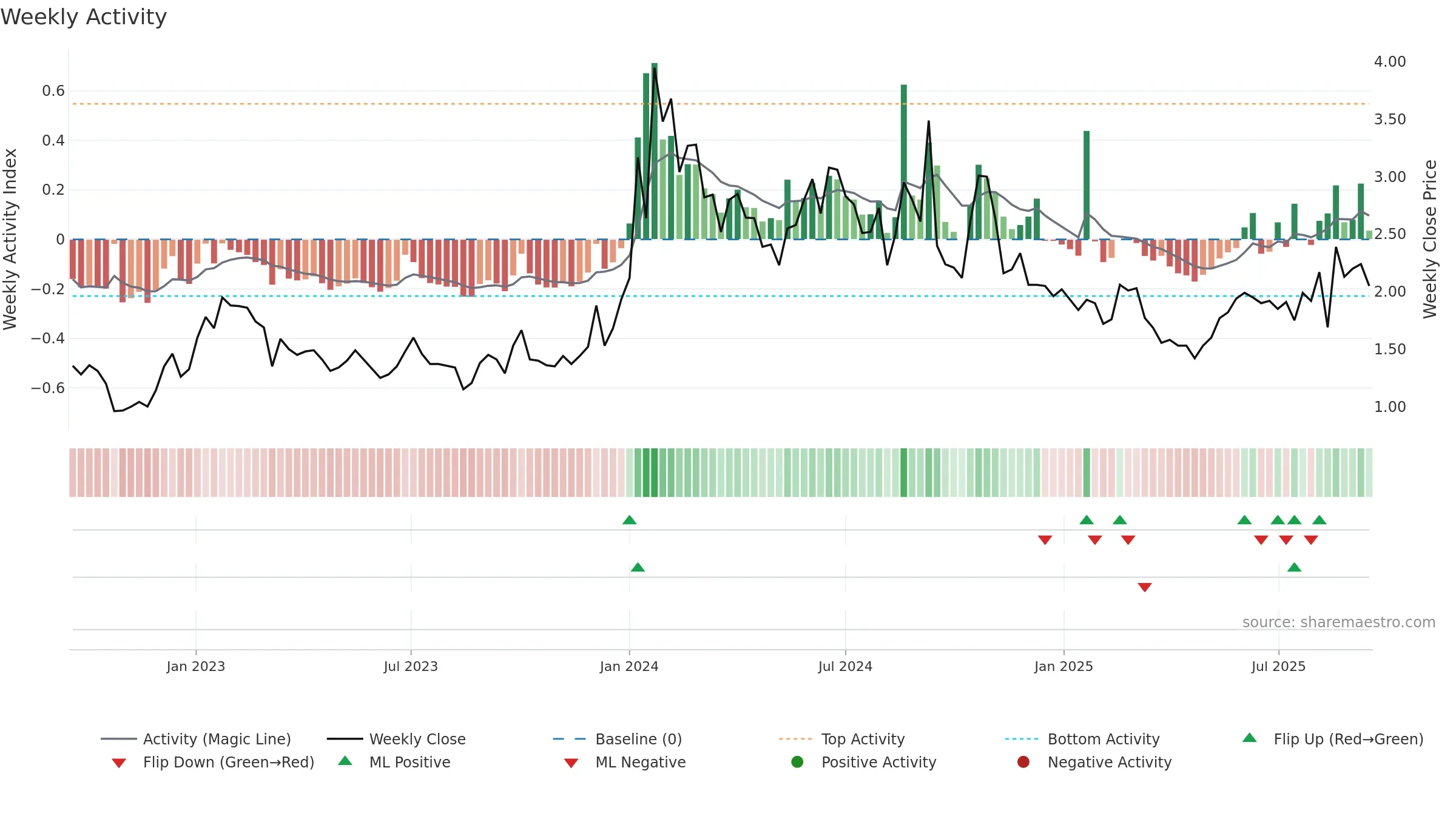Toggle Flip Down (Green→Red) legend entry

pos(213,762)
